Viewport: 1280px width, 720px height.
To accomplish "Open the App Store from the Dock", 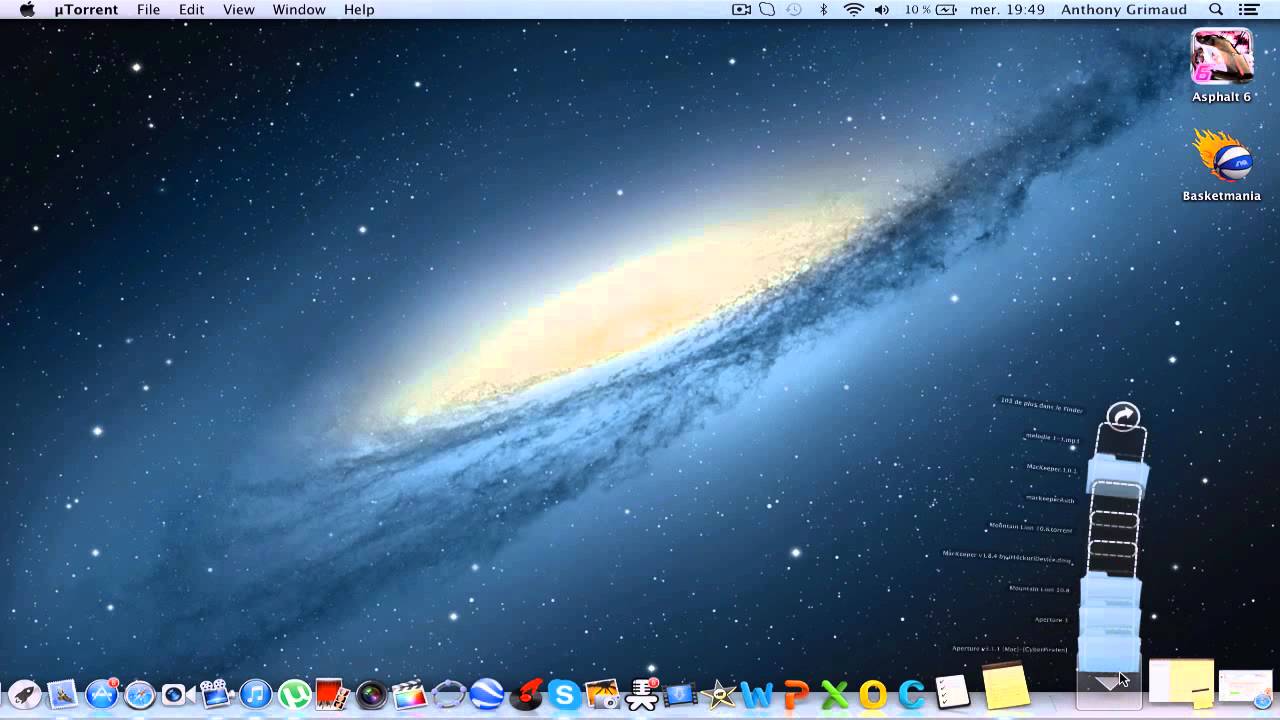I will (x=102, y=693).
